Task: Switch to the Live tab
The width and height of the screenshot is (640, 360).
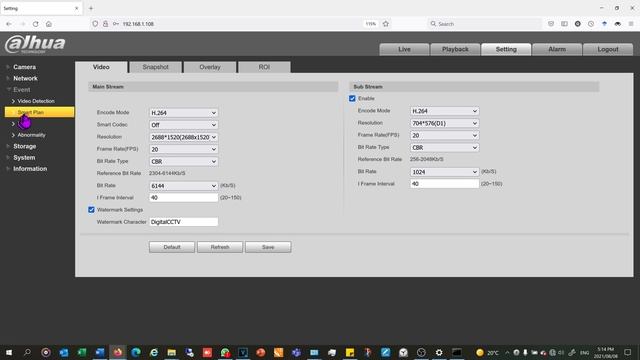Action: (404, 49)
